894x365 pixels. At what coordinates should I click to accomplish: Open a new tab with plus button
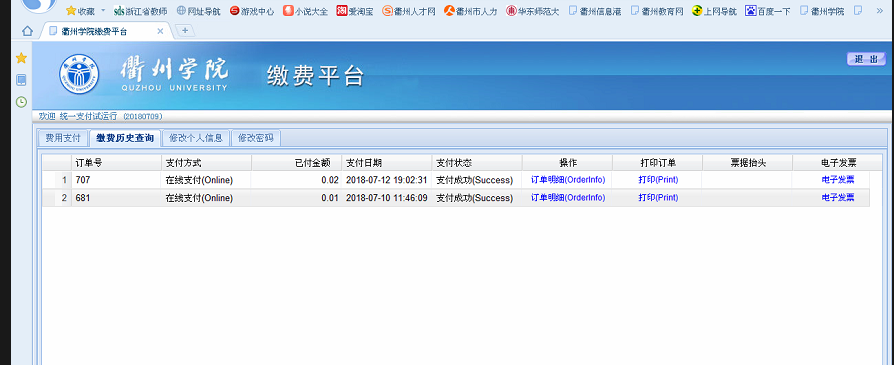(184, 31)
